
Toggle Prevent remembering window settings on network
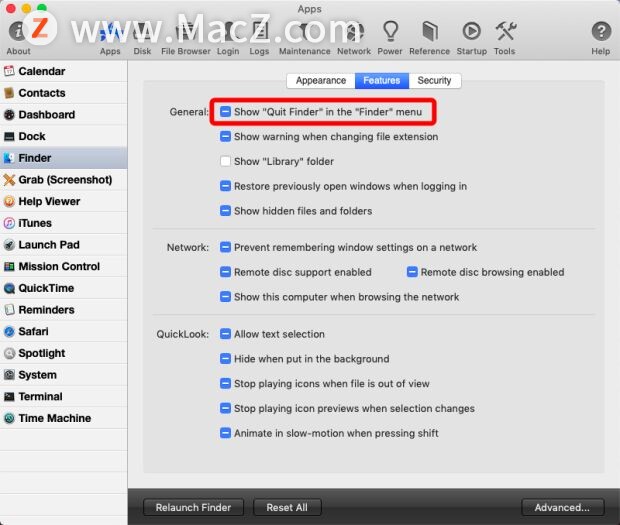tap(225, 247)
